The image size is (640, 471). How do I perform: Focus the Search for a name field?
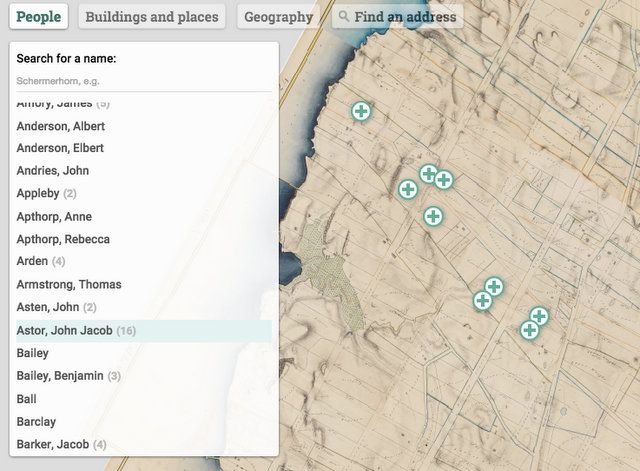[x=144, y=81]
